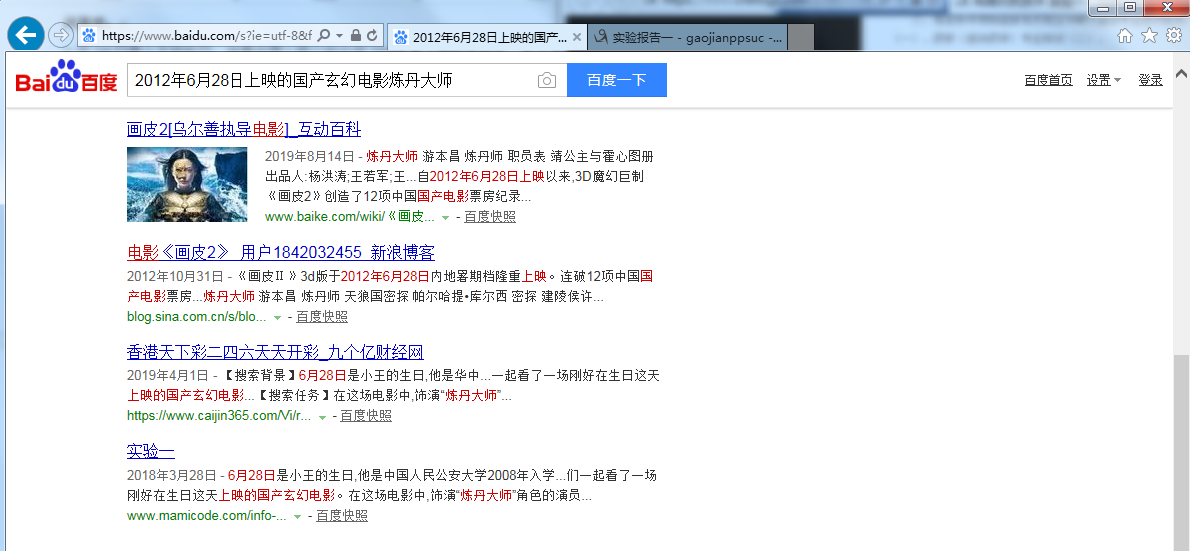Open the browser Home icon
1190x551 pixels.
(x=1125, y=36)
